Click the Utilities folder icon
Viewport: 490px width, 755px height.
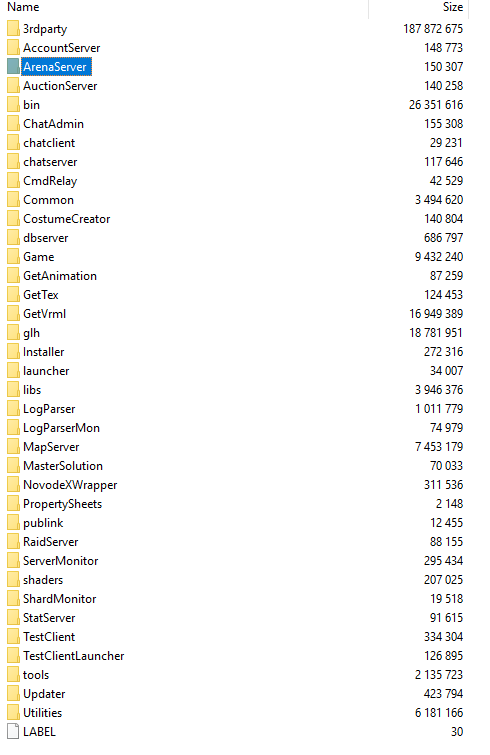(x=13, y=713)
